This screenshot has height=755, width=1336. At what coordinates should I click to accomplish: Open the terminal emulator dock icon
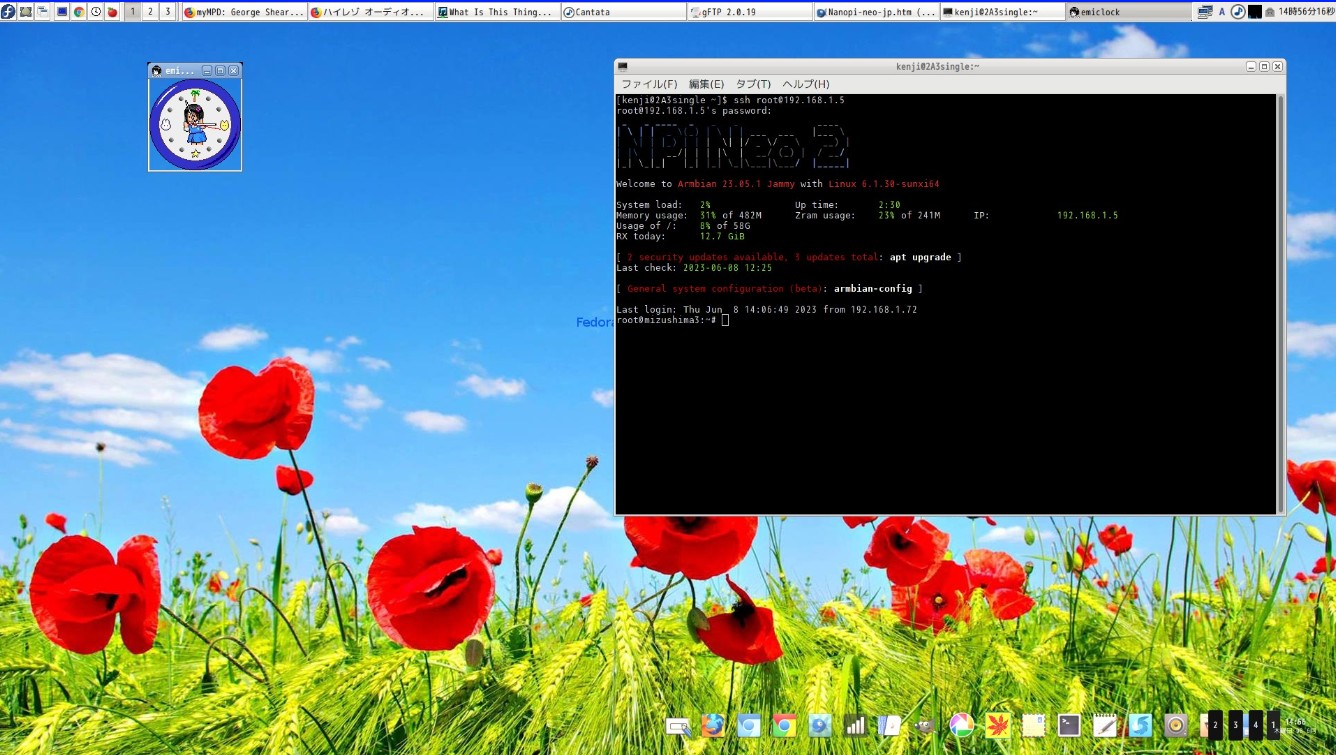[x=1068, y=725]
